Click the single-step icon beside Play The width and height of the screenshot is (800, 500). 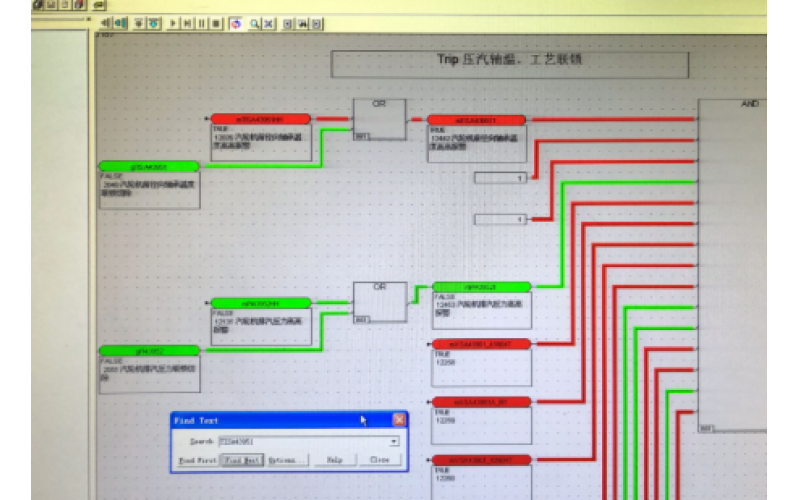pos(188,22)
